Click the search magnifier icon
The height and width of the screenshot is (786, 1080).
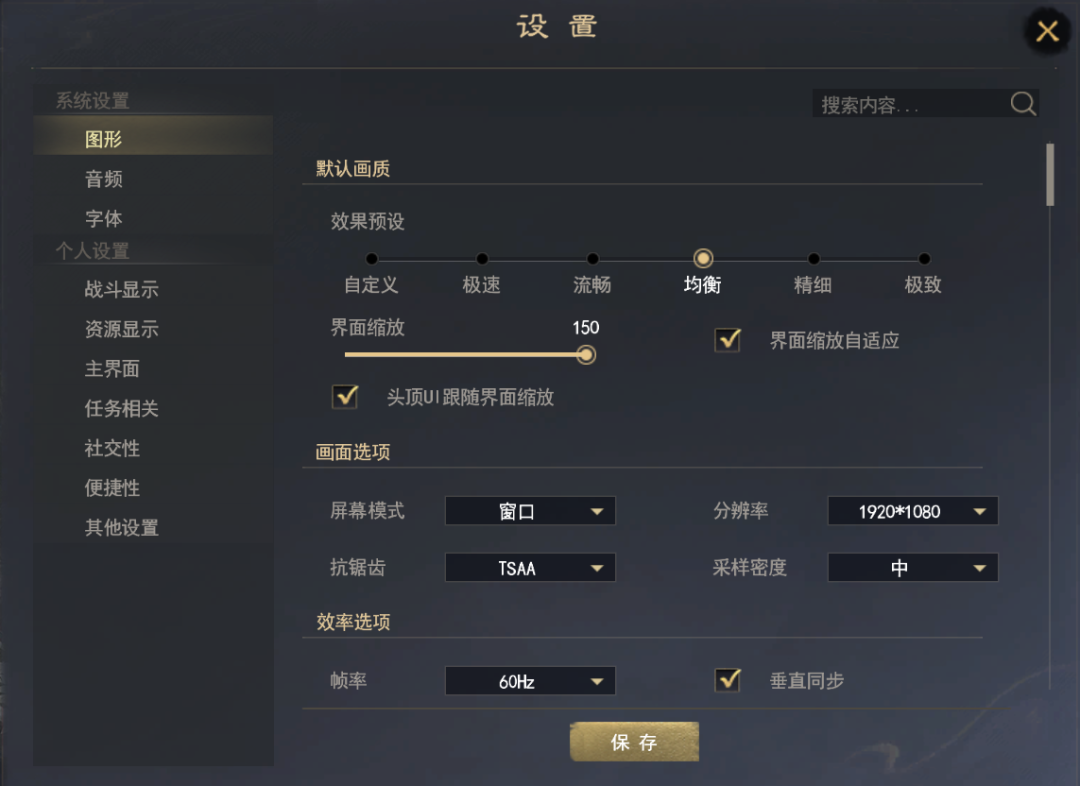point(1023,104)
